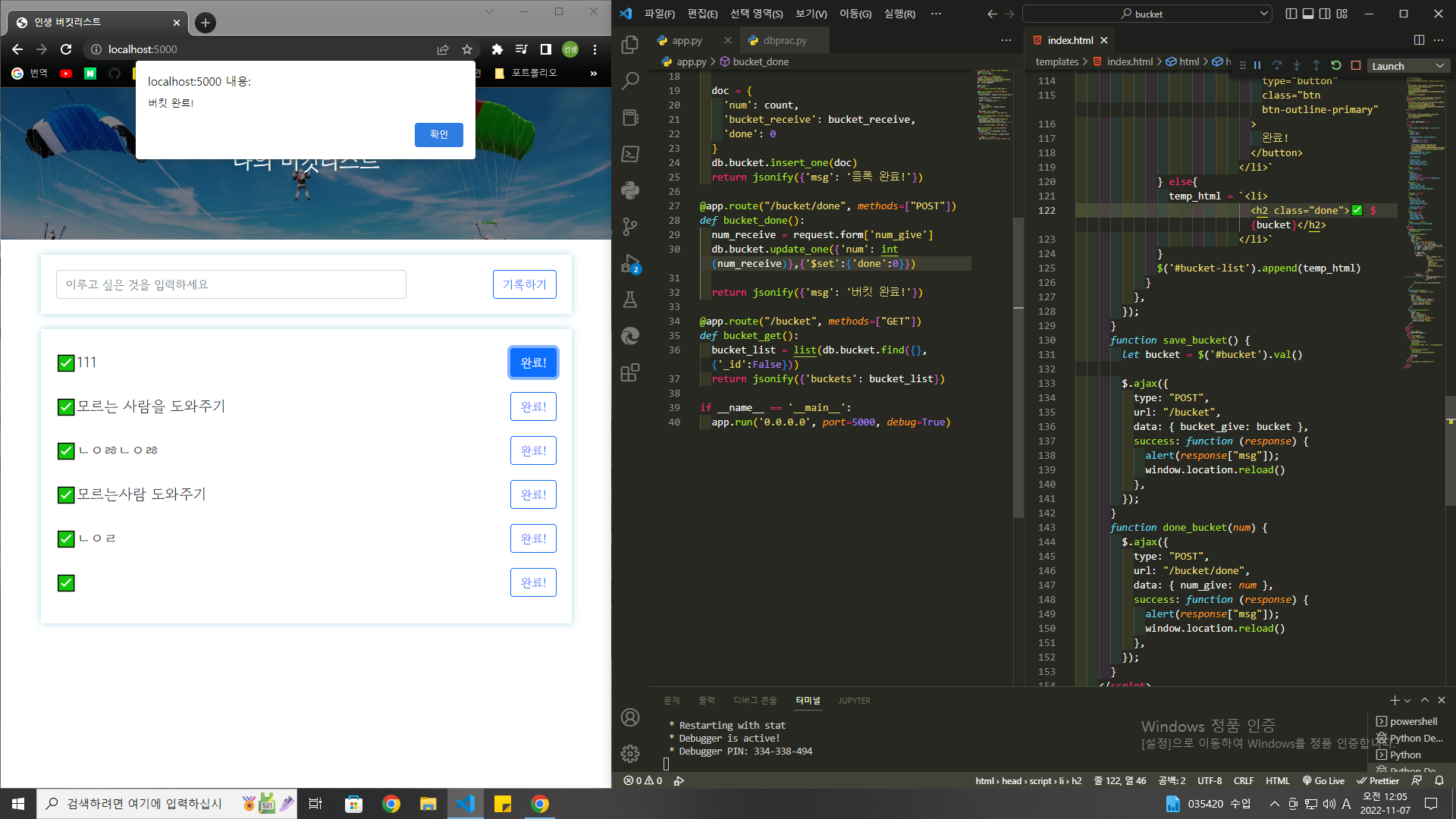The image size is (1456, 819).
Task: Click the Chrome address bar
Action: (258, 49)
